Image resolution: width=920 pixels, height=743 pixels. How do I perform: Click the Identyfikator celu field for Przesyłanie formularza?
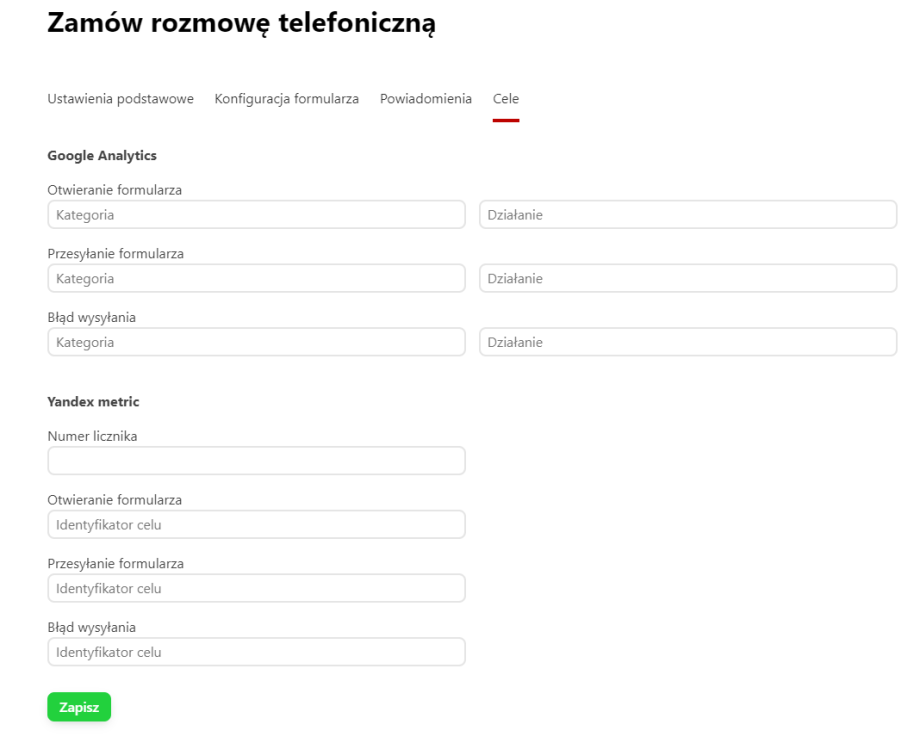(256, 588)
